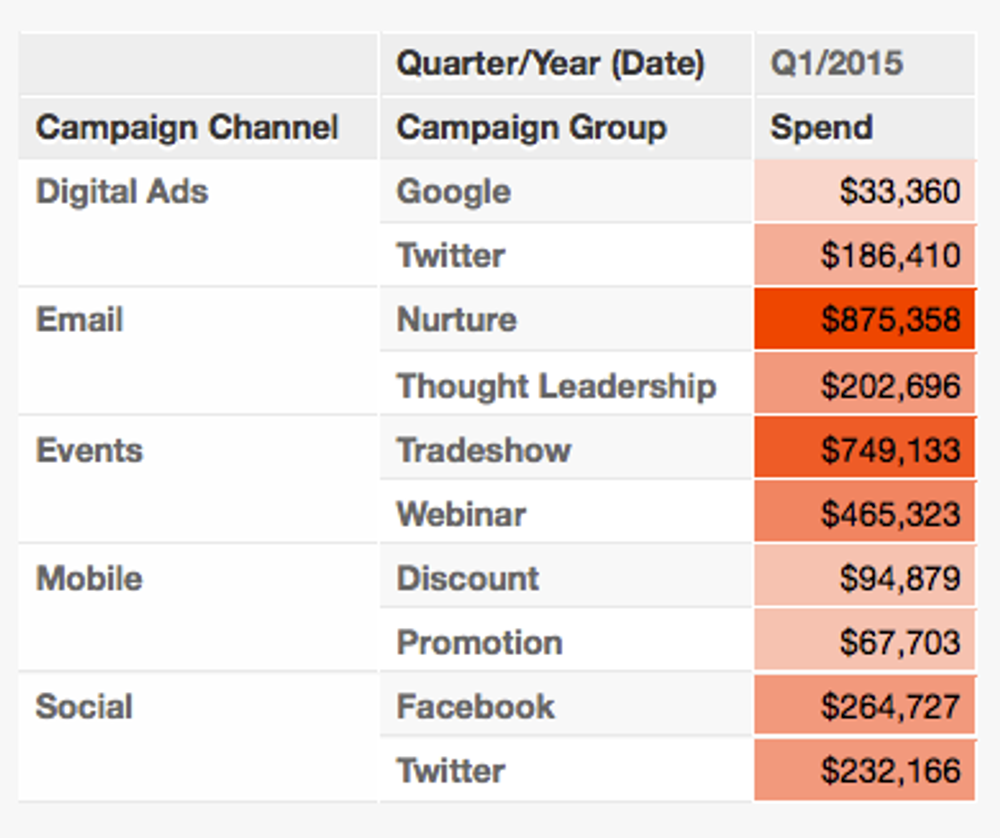Click the Quarter/Year (Date) header cell

[566, 64]
